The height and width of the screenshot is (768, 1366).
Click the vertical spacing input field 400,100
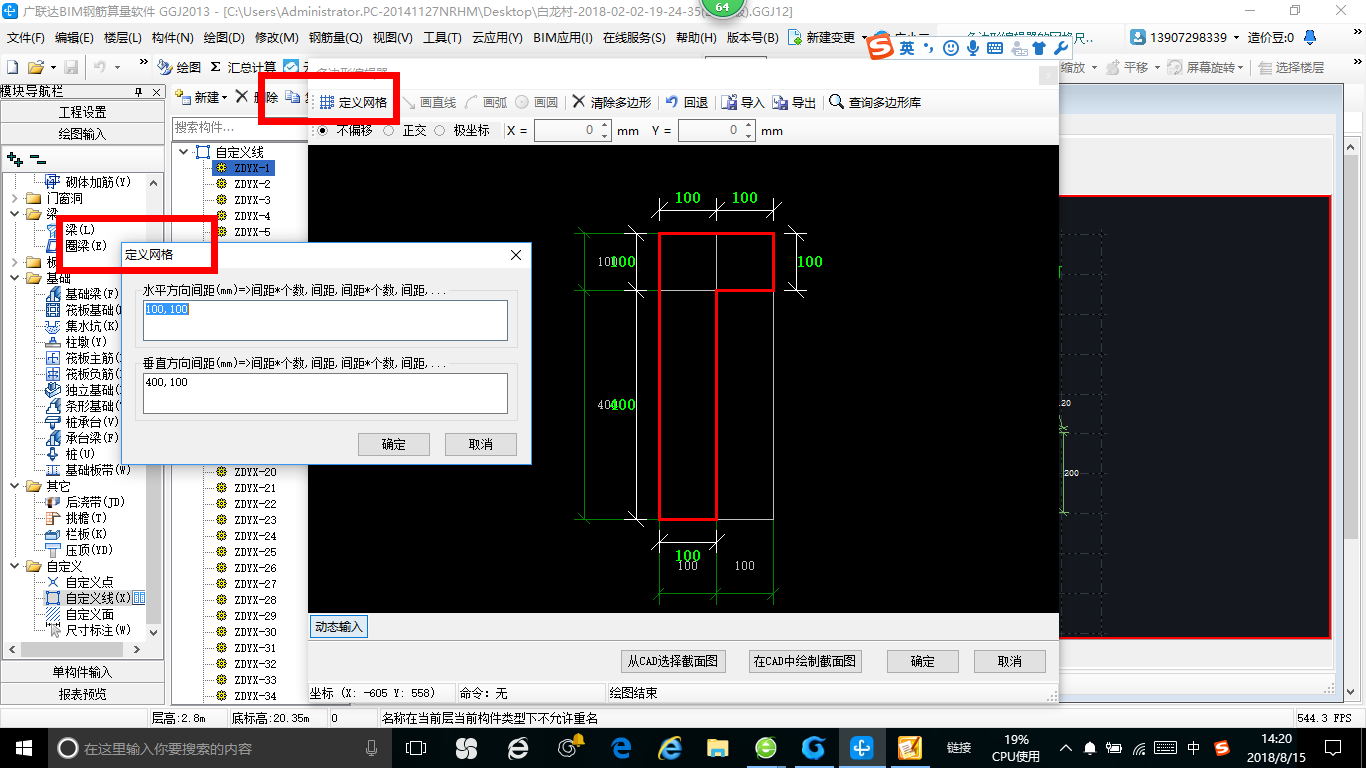pyautogui.click(x=325, y=393)
